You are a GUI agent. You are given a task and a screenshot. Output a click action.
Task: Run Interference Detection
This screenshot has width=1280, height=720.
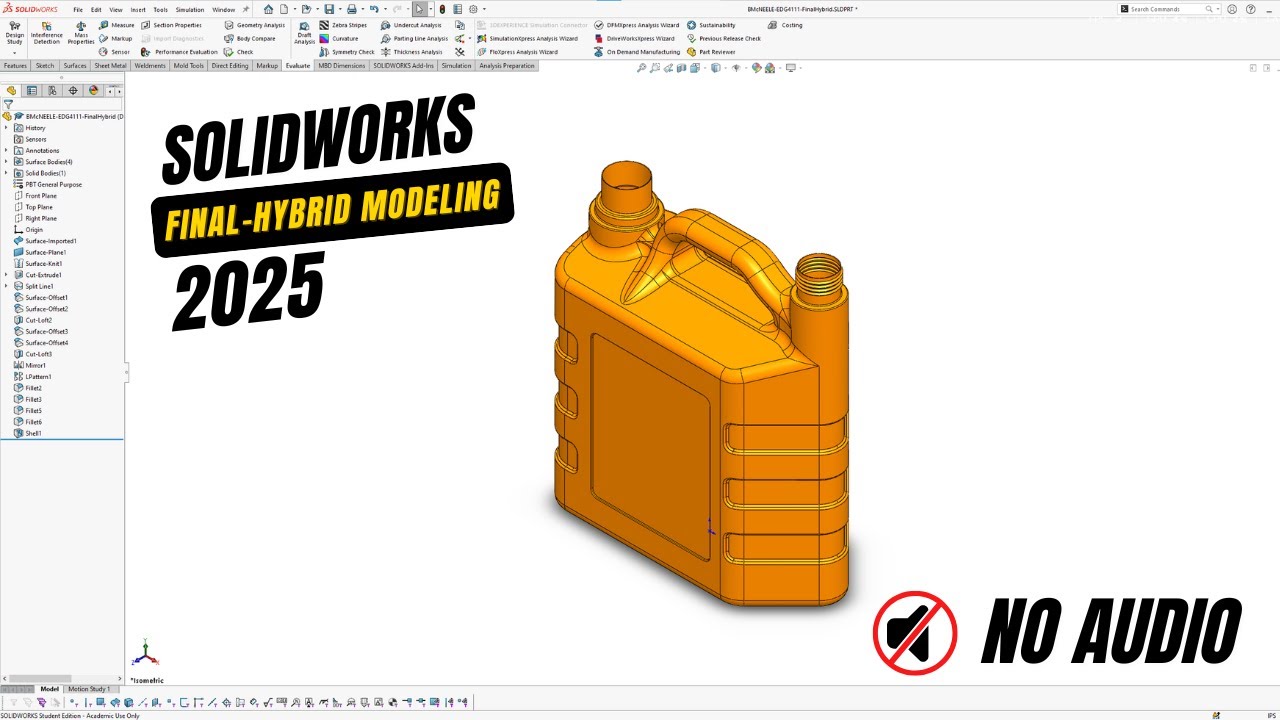click(x=46, y=33)
